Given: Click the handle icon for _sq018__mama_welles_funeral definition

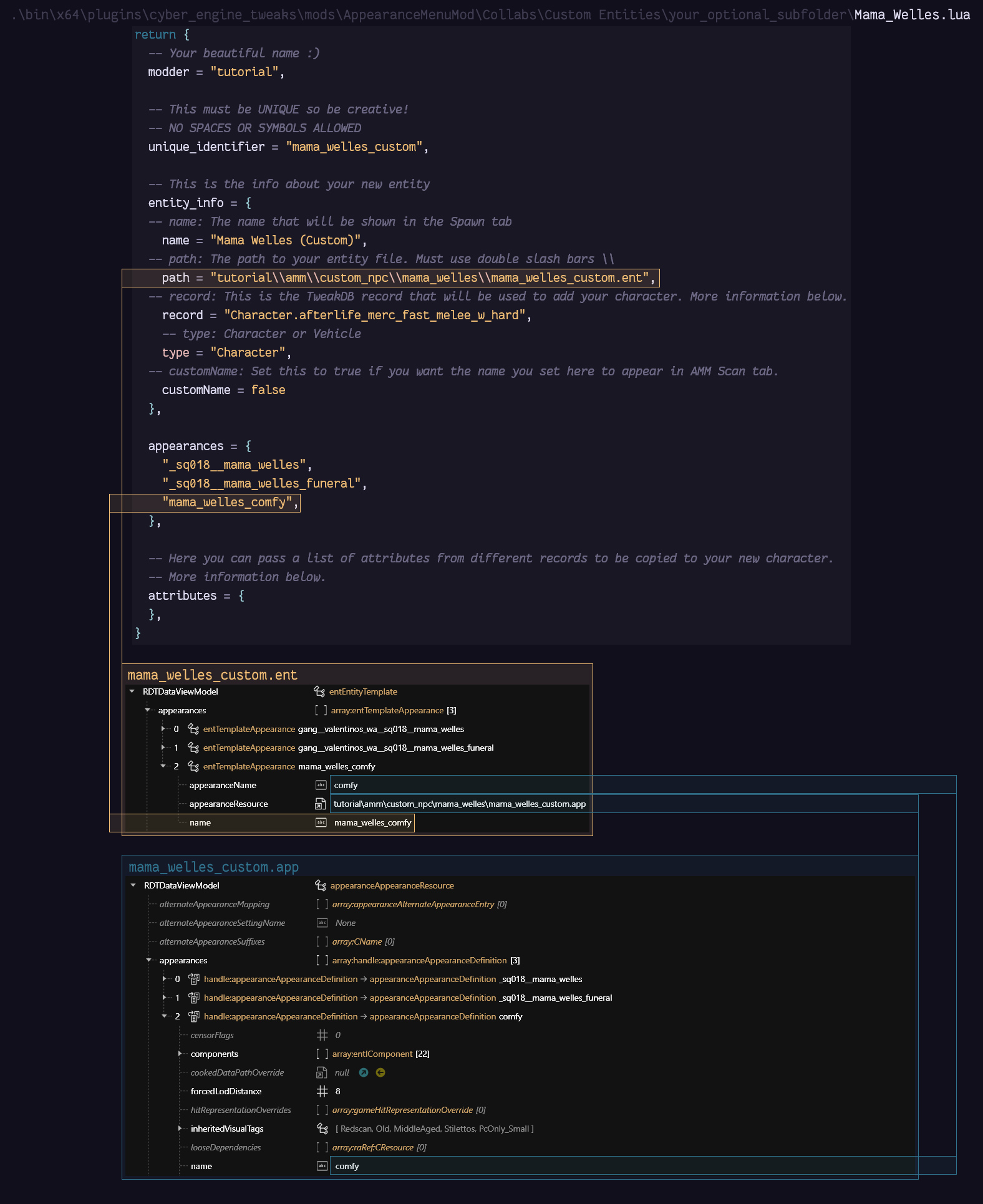Looking at the screenshot, I should [x=194, y=998].
